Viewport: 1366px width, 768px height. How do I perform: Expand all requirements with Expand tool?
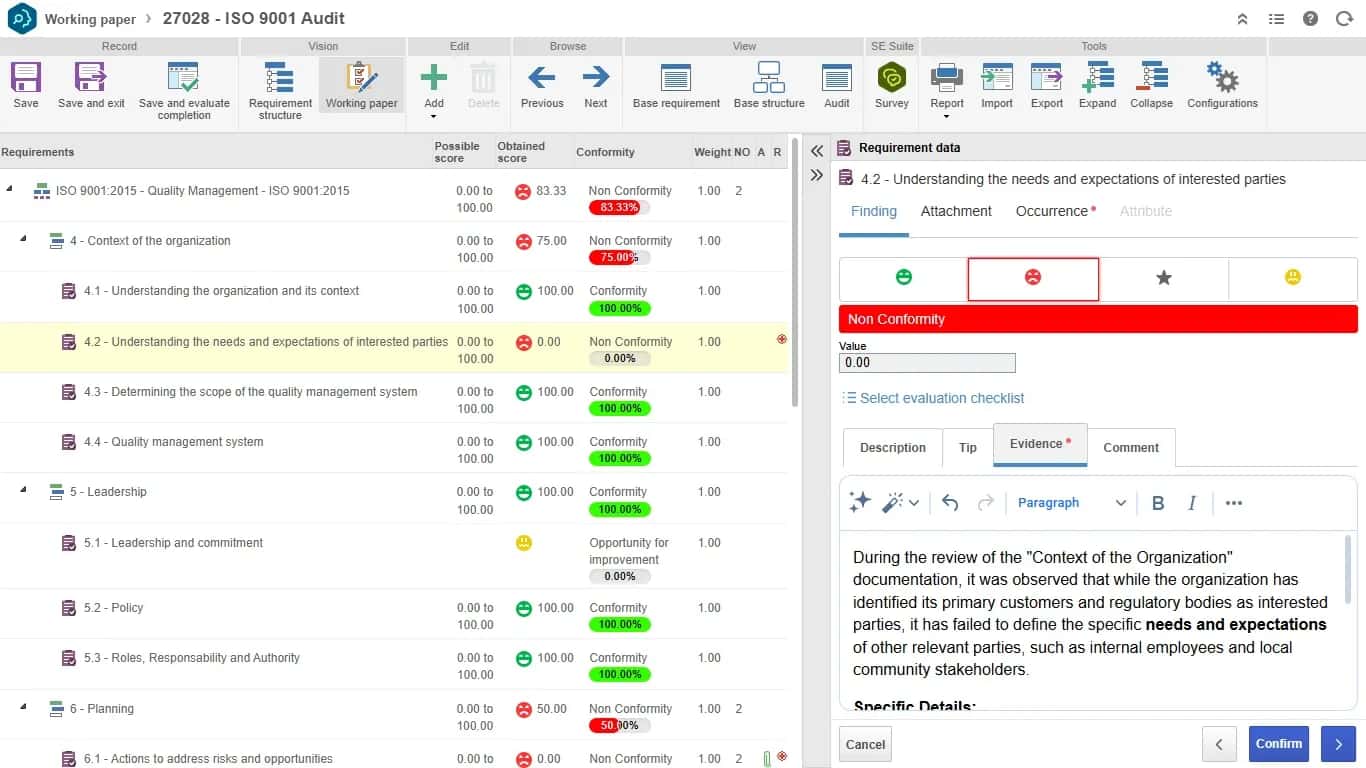[x=1097, y=78]
